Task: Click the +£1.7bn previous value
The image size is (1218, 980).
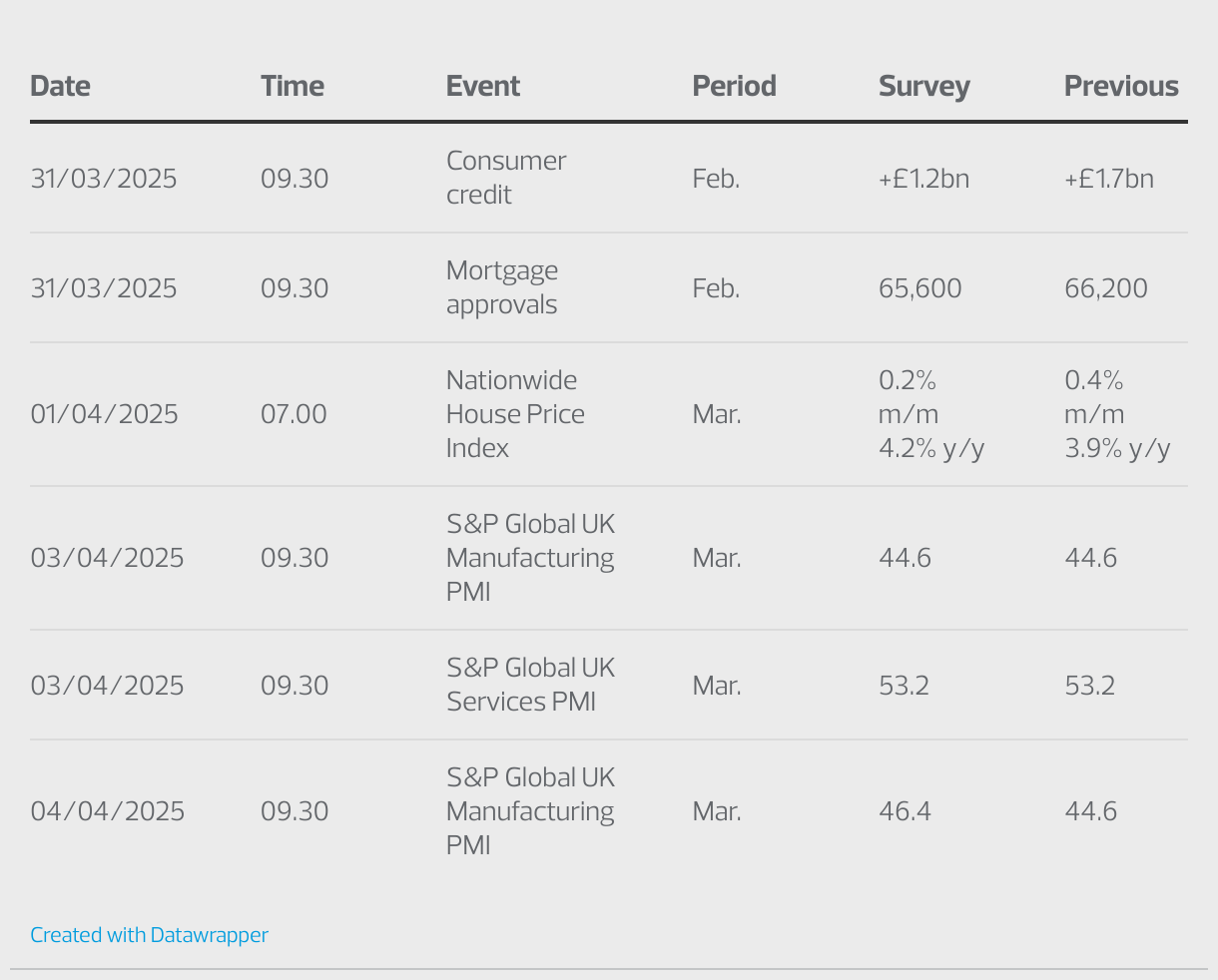Action: click(x=1108, y=179)
